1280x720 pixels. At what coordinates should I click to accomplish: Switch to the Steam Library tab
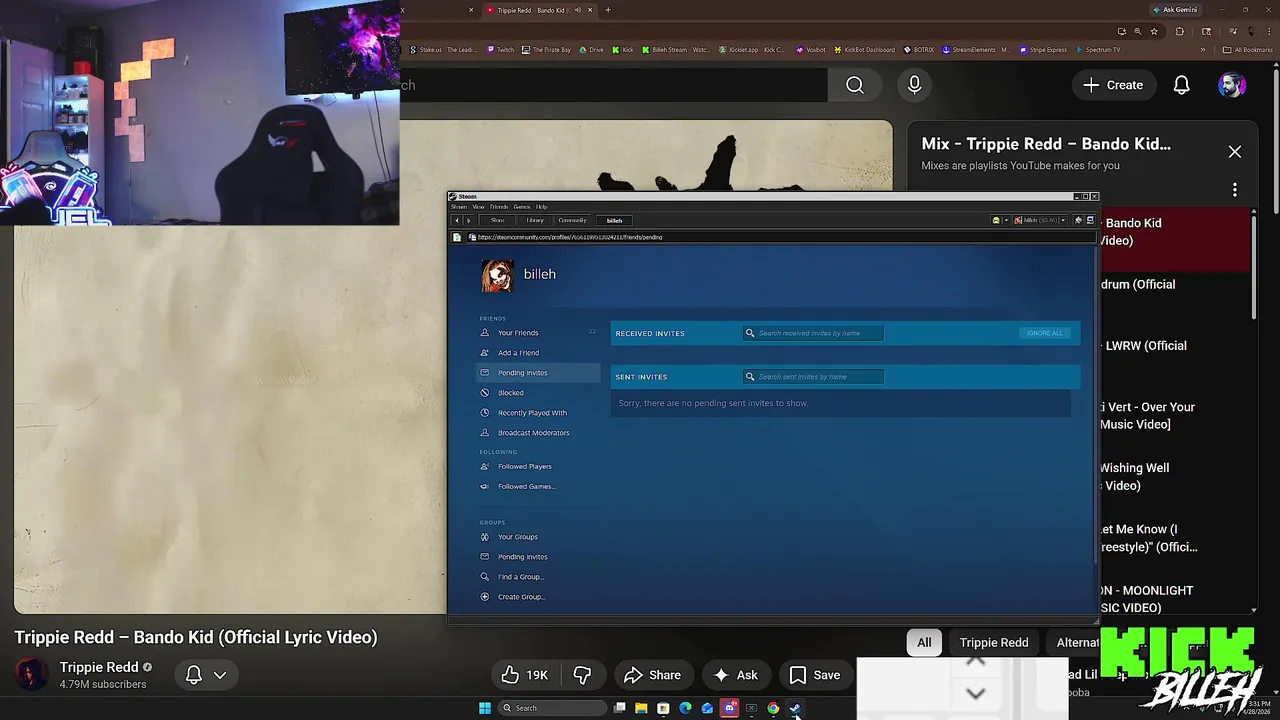535,220
